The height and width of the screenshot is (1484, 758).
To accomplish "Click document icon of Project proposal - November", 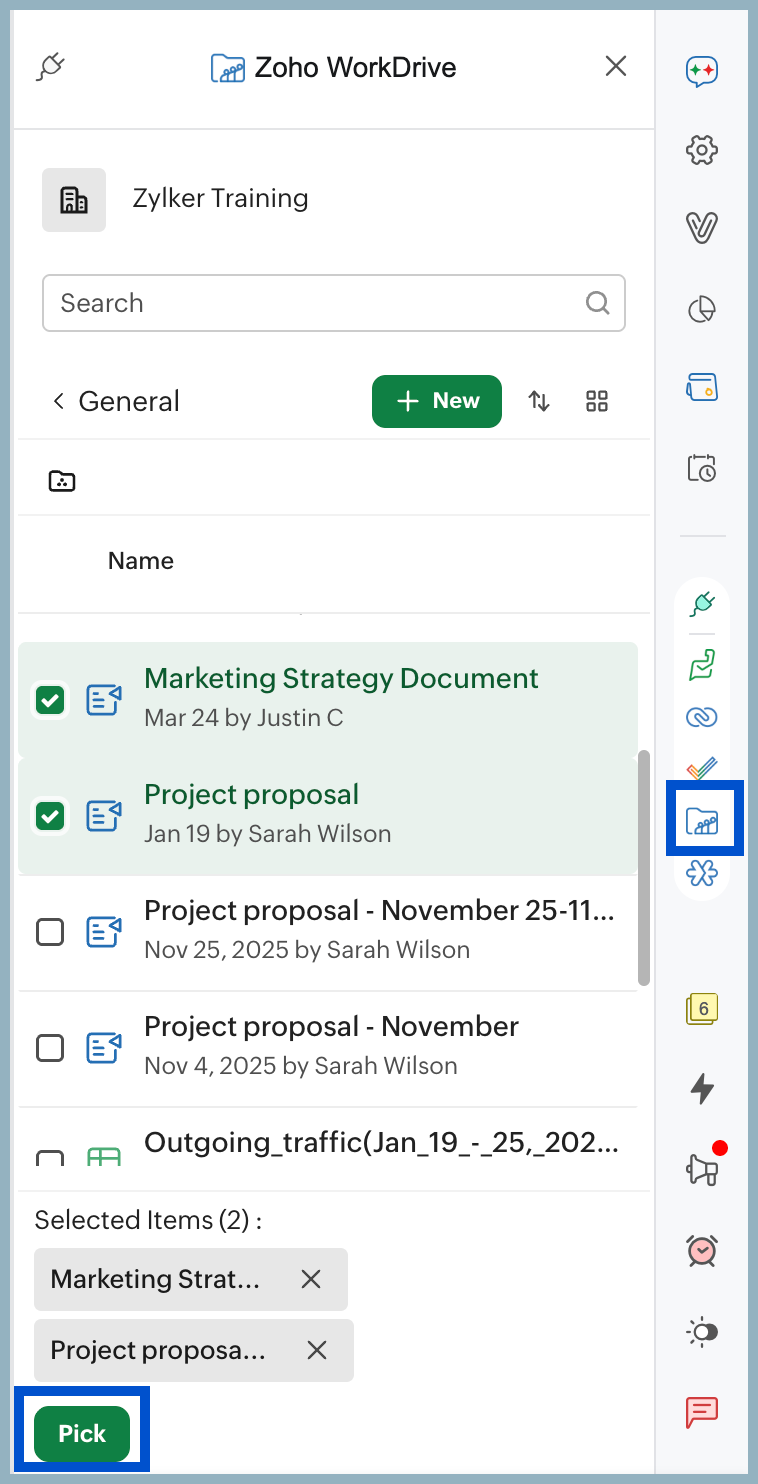I will (103, 1049).
